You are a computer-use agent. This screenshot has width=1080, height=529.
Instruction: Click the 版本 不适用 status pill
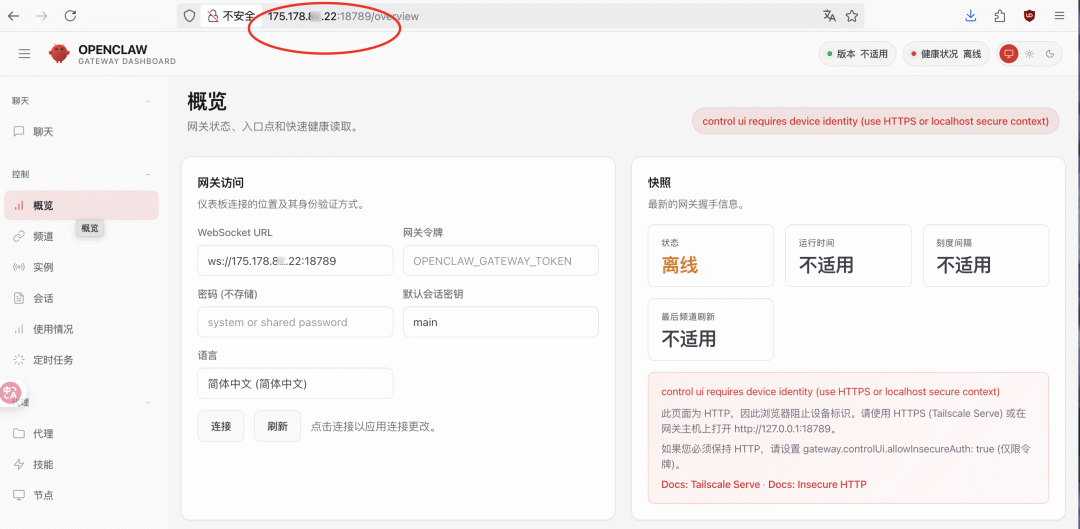[858, 54]
